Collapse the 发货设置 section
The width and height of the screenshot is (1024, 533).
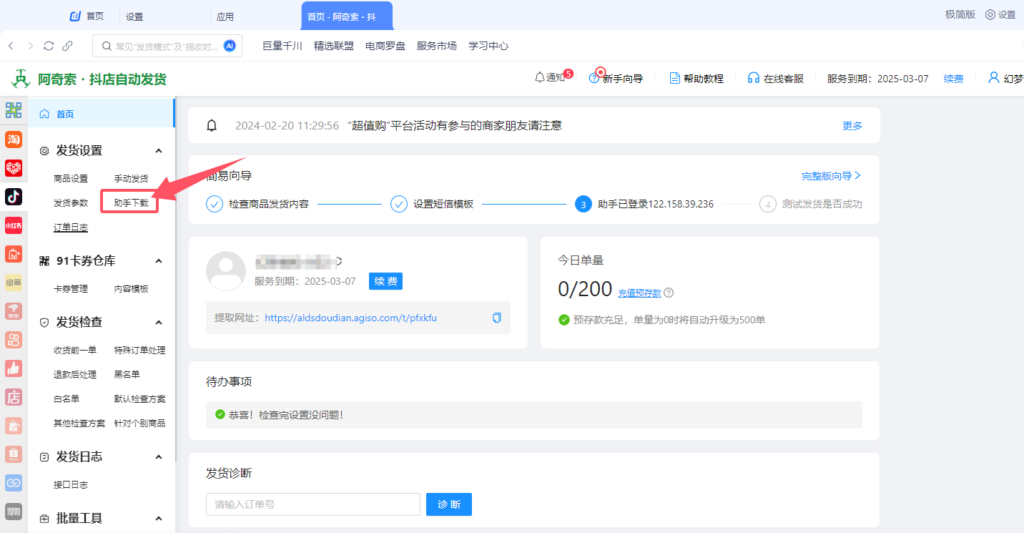point(159,151)
